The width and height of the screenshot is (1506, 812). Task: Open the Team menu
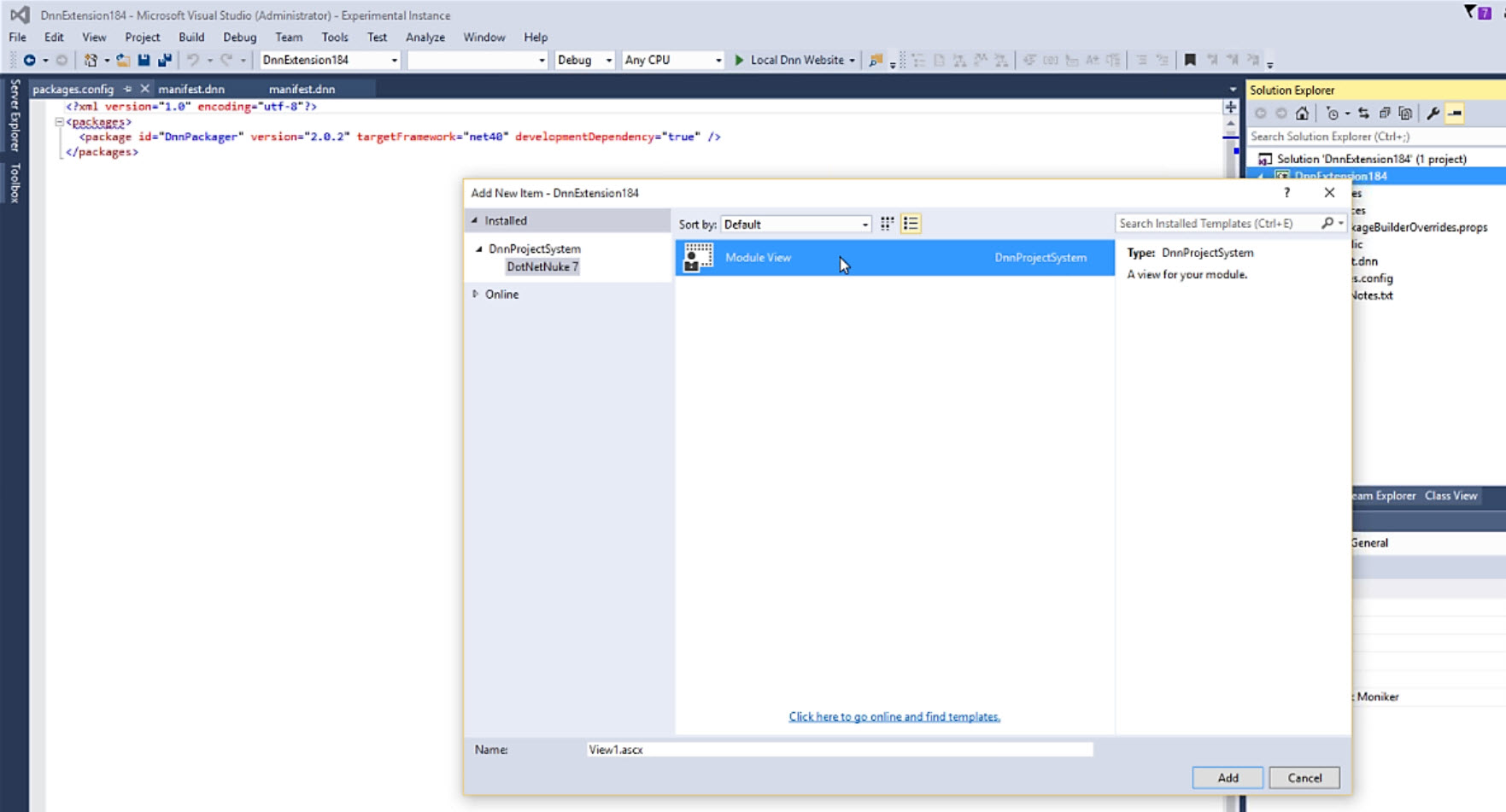(x=289, y=37)
